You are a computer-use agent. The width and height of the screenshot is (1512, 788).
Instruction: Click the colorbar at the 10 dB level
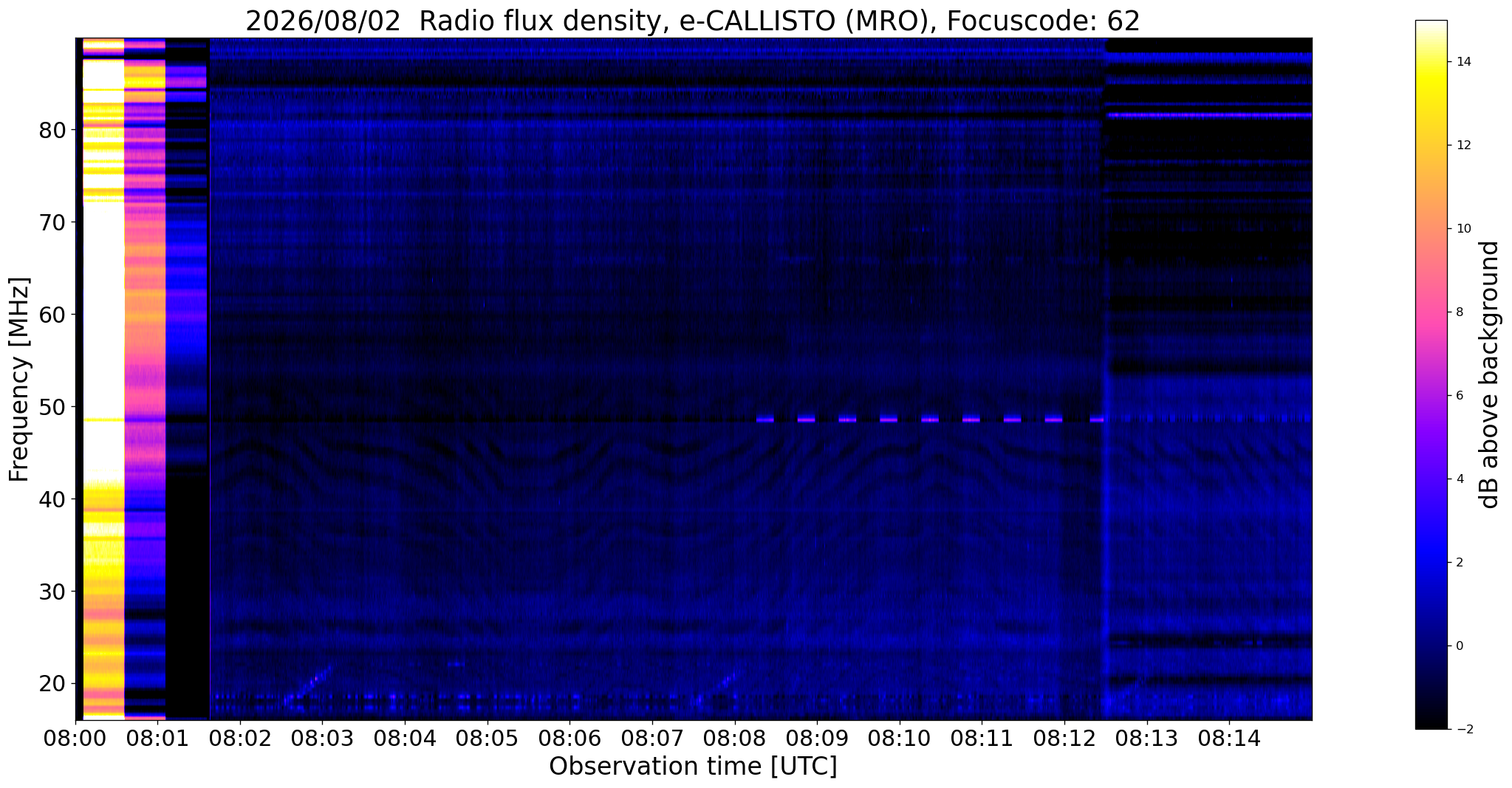pos(1431,229)
